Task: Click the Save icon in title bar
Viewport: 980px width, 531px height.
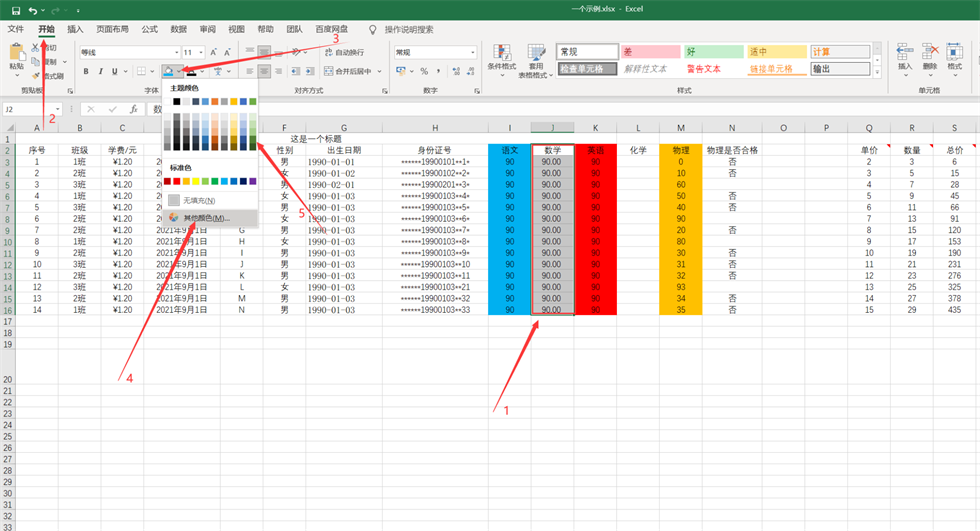Action: pyautogui.click(x=16, y=10)
